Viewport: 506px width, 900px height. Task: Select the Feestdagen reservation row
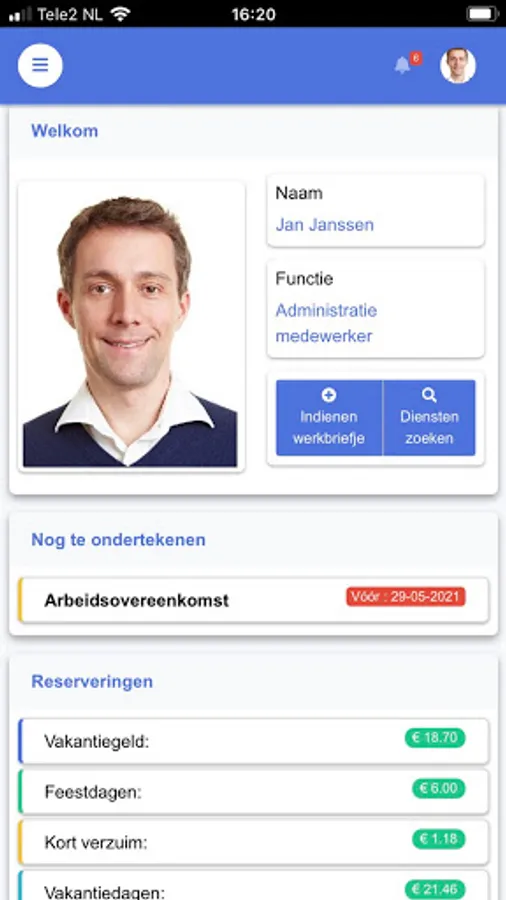(x=254, y=792)
